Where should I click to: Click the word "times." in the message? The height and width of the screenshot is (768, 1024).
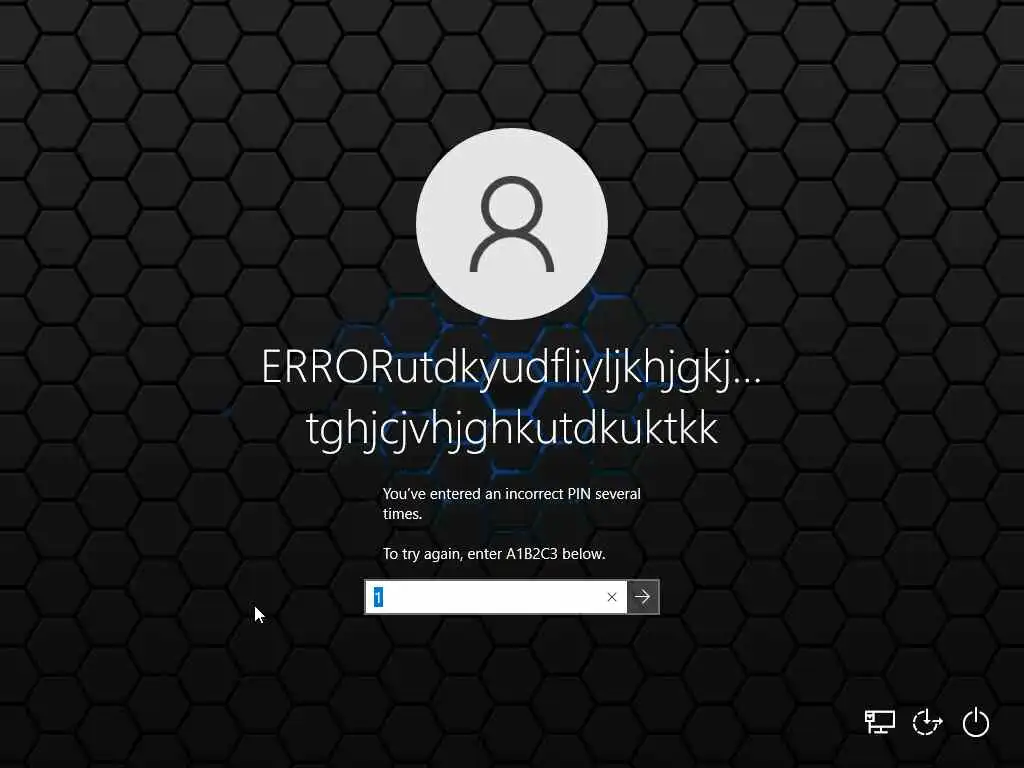pos(402,514)
